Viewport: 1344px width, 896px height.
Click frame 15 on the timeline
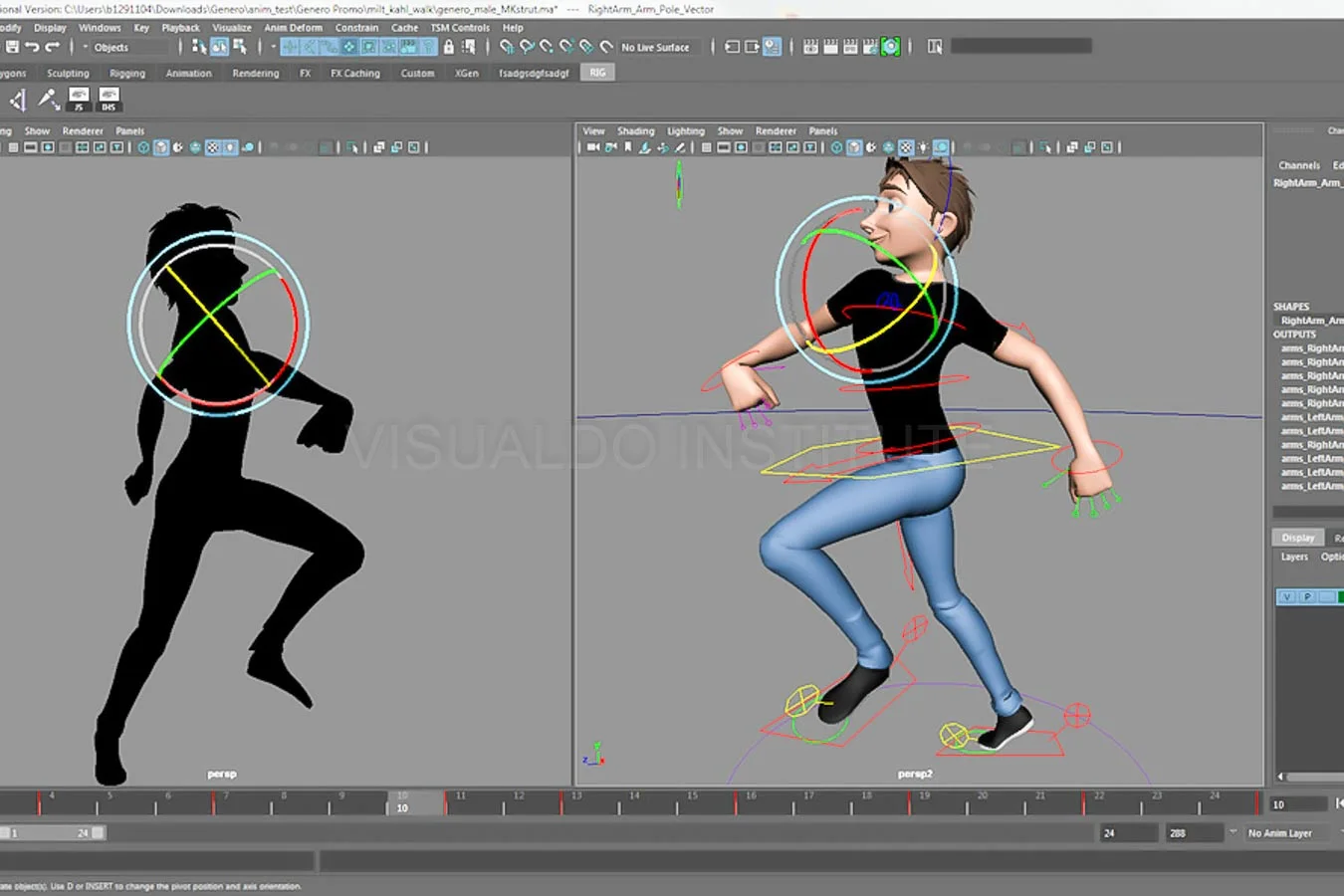pos(692,801)
